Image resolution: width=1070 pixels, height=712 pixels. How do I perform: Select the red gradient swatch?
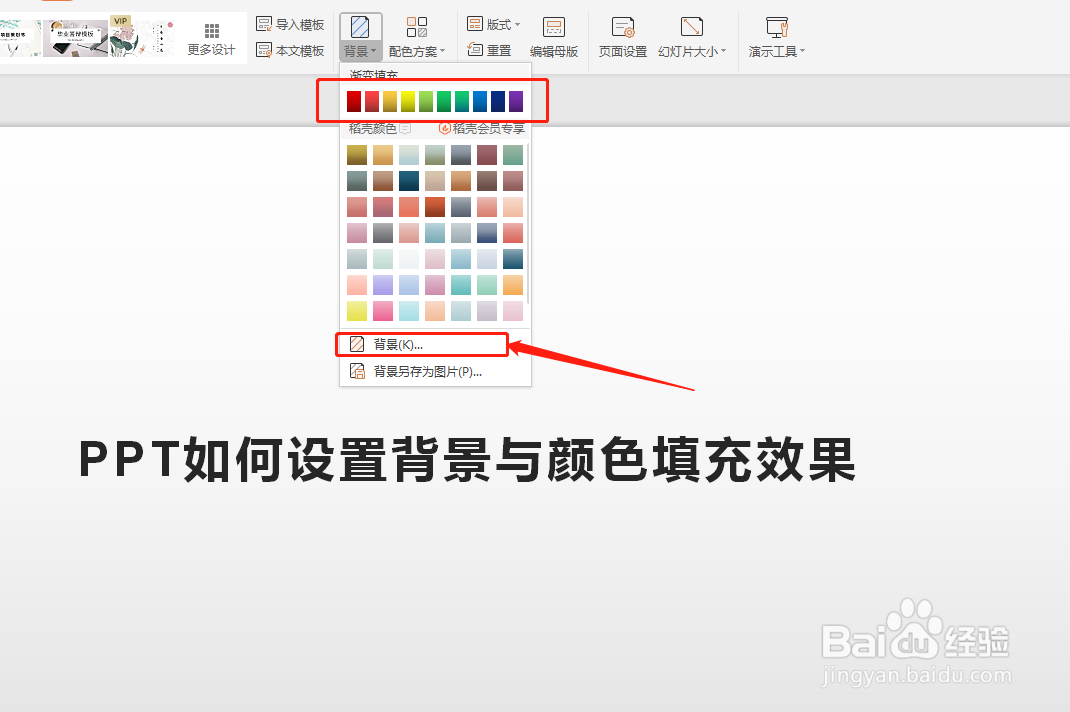click(355, 100)
